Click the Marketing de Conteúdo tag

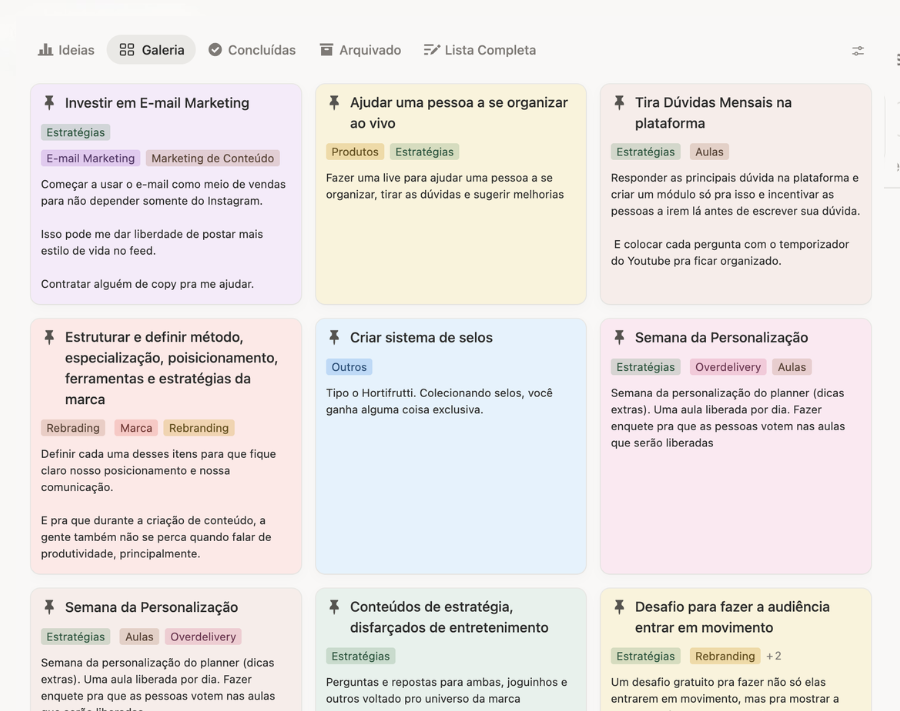pos(212,158)
